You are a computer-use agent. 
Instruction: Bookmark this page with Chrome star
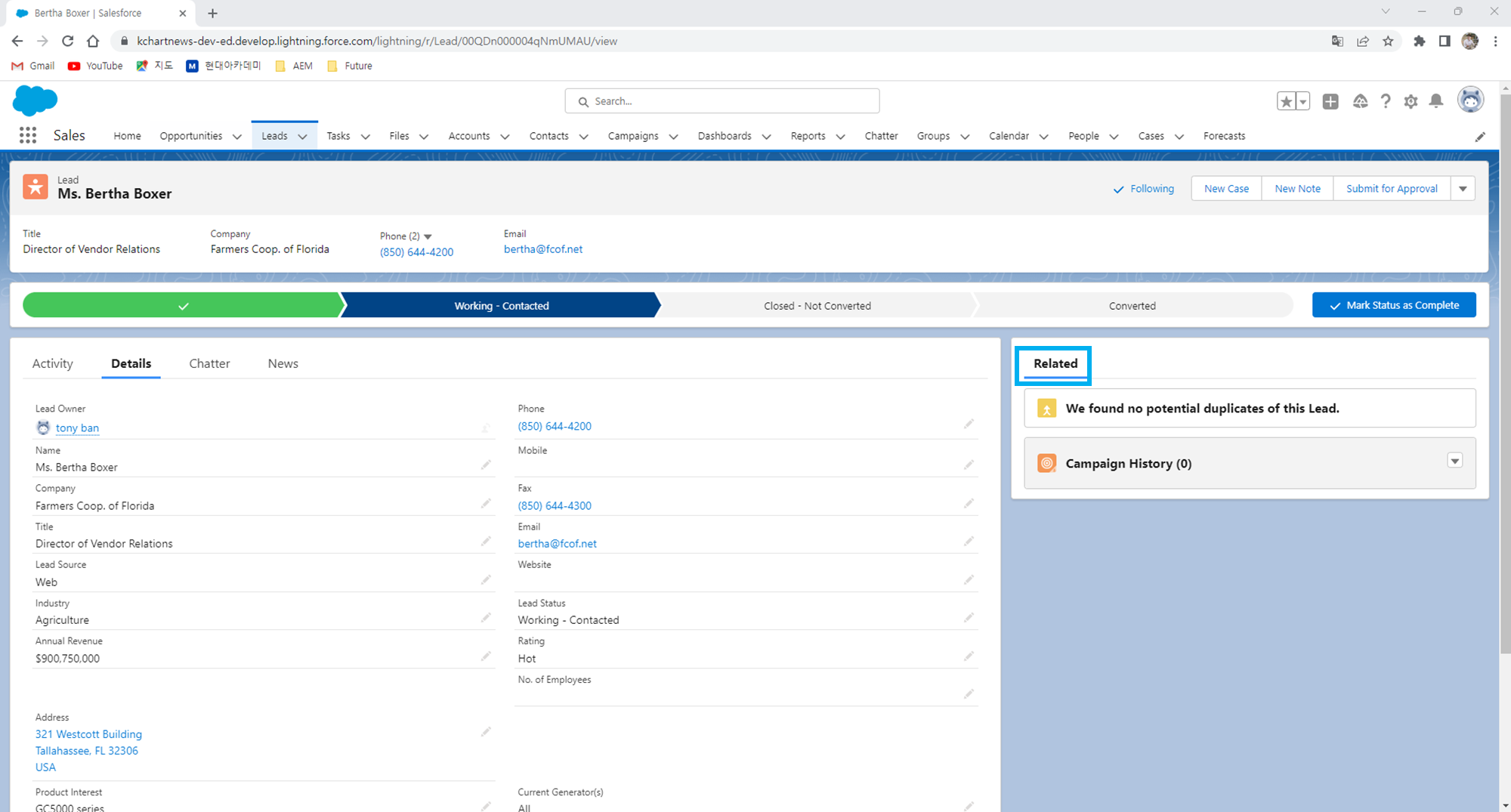click(x=1388, y=42)
